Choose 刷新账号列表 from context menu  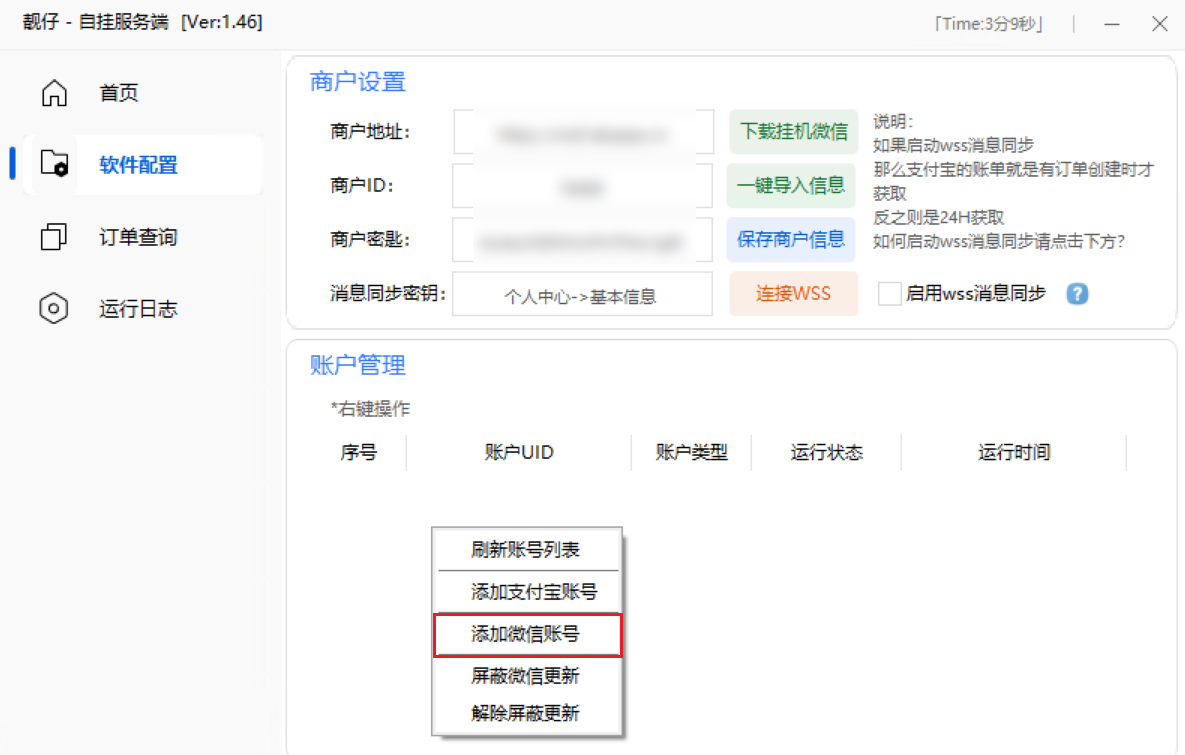coord(527,549)
